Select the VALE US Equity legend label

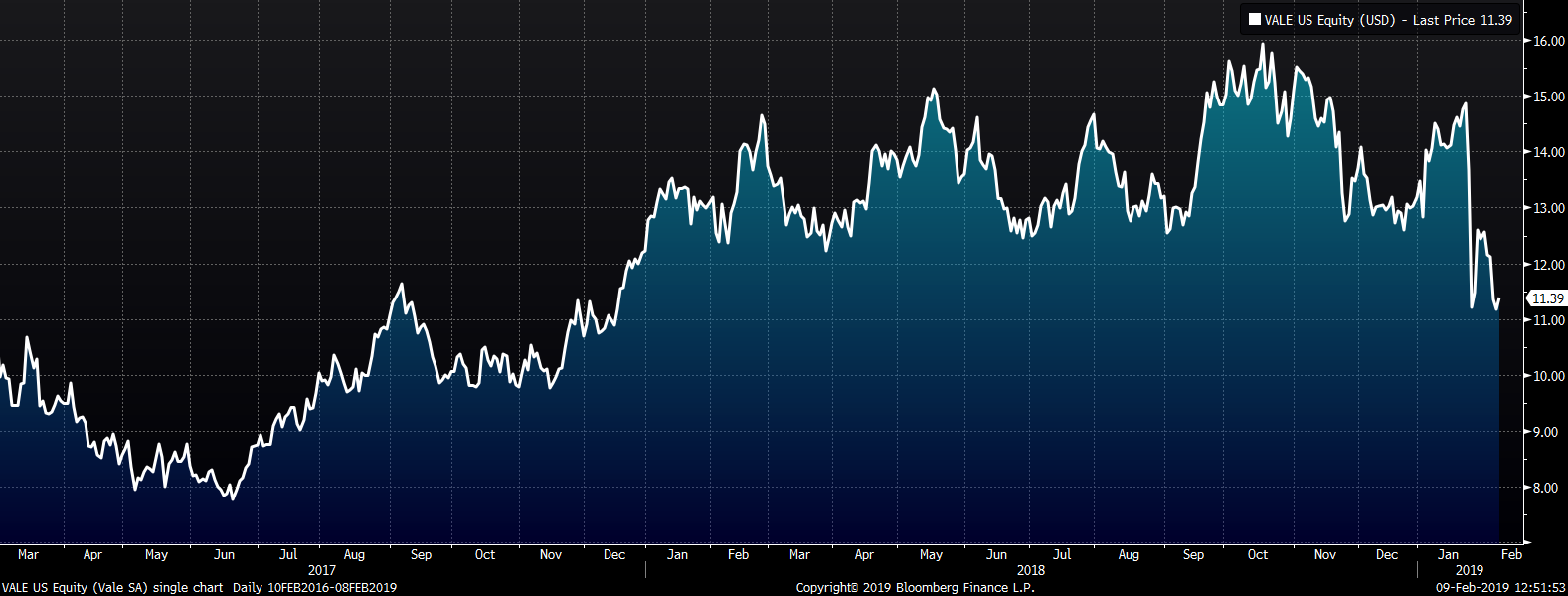click(1329, 20)
